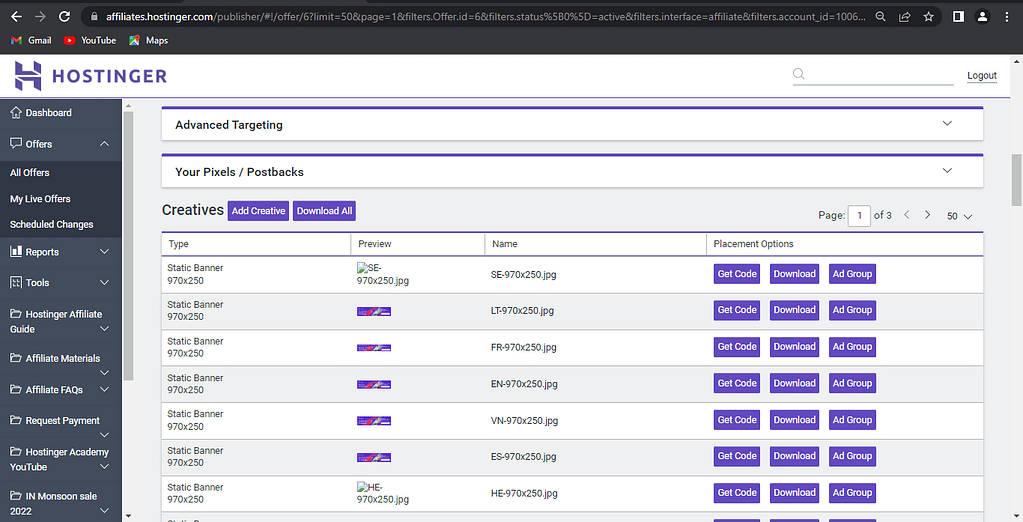Screen dimensions: 1023x522
Task: Click the Add Creative button
Action: point(258,211)
